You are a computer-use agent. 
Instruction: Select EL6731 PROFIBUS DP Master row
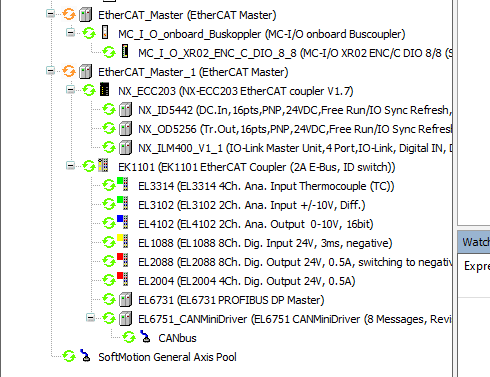click(x=231, y=300)
